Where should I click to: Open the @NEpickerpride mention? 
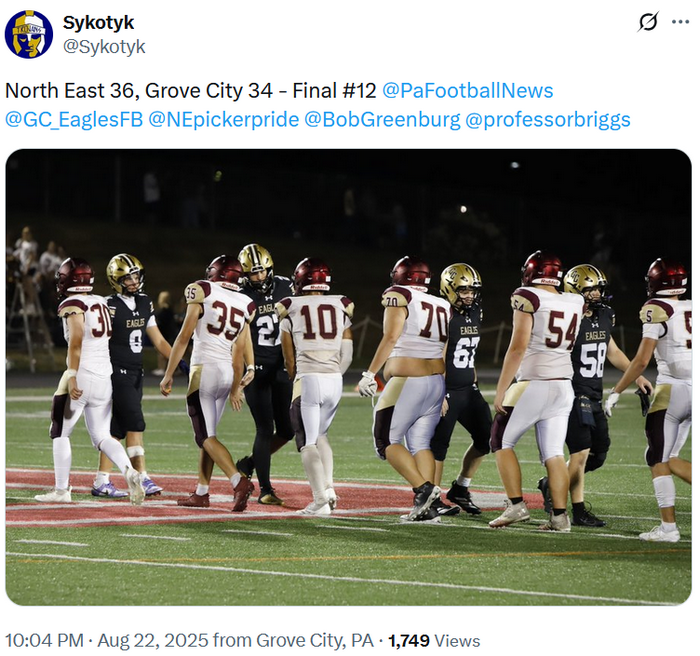tap(224, 119)
